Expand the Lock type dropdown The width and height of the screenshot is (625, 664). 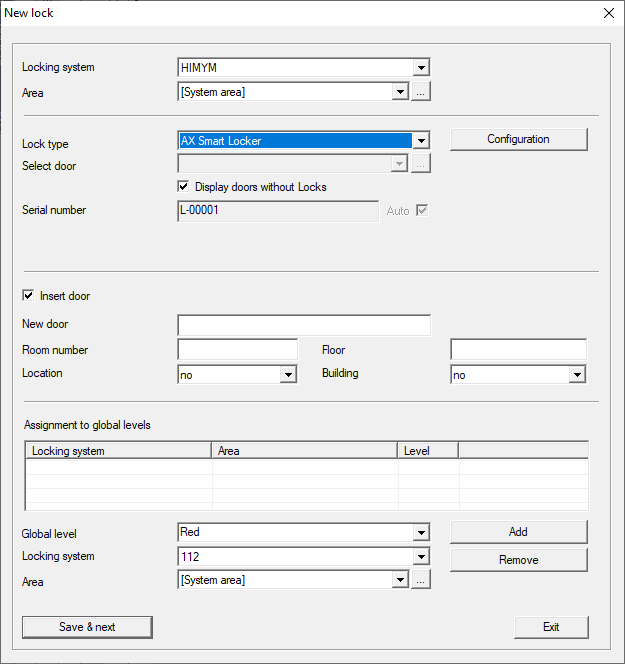click(x=421, y=141)
